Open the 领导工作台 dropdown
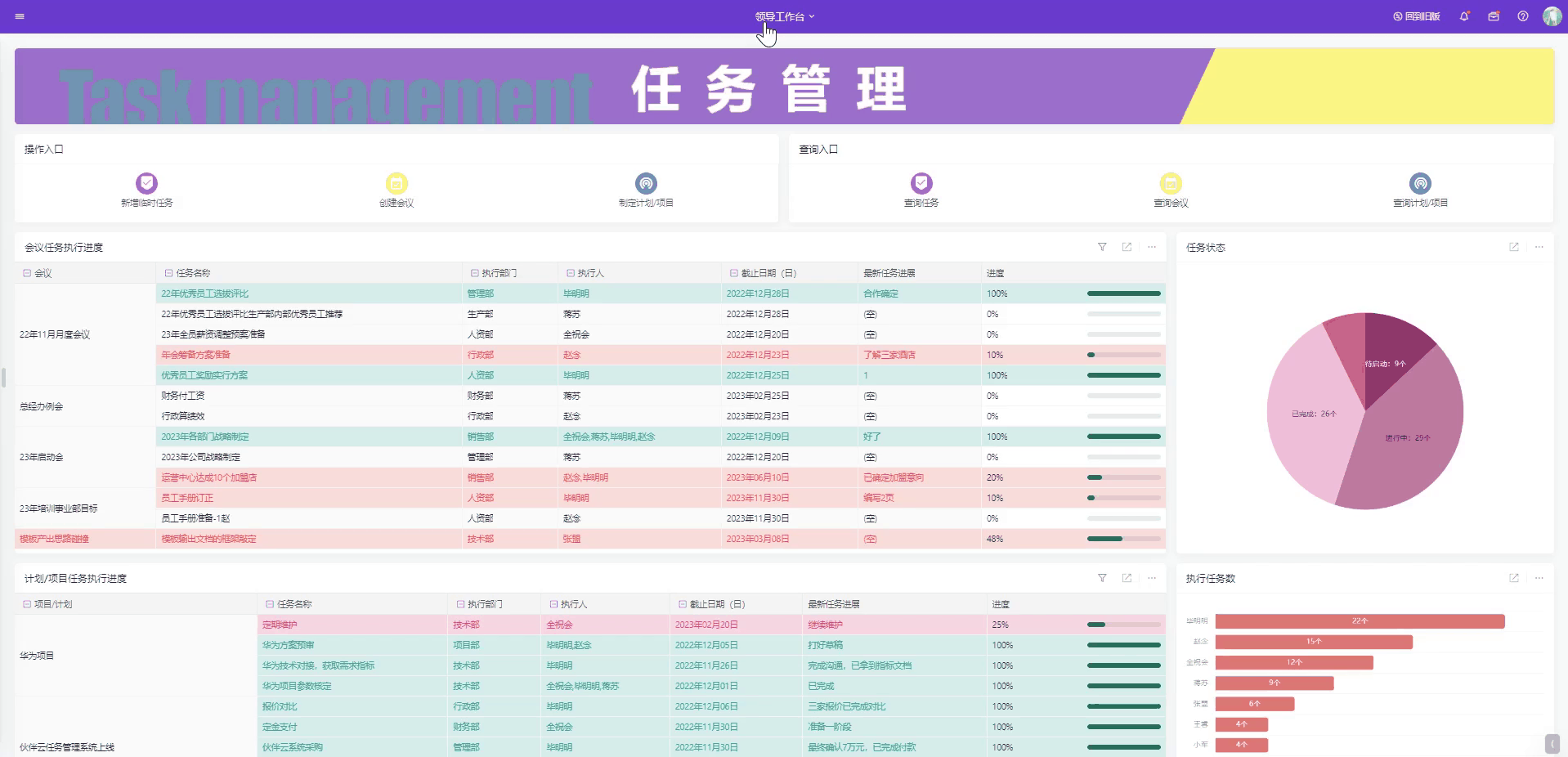This screenshot has height=757, width=1568. 785,16
